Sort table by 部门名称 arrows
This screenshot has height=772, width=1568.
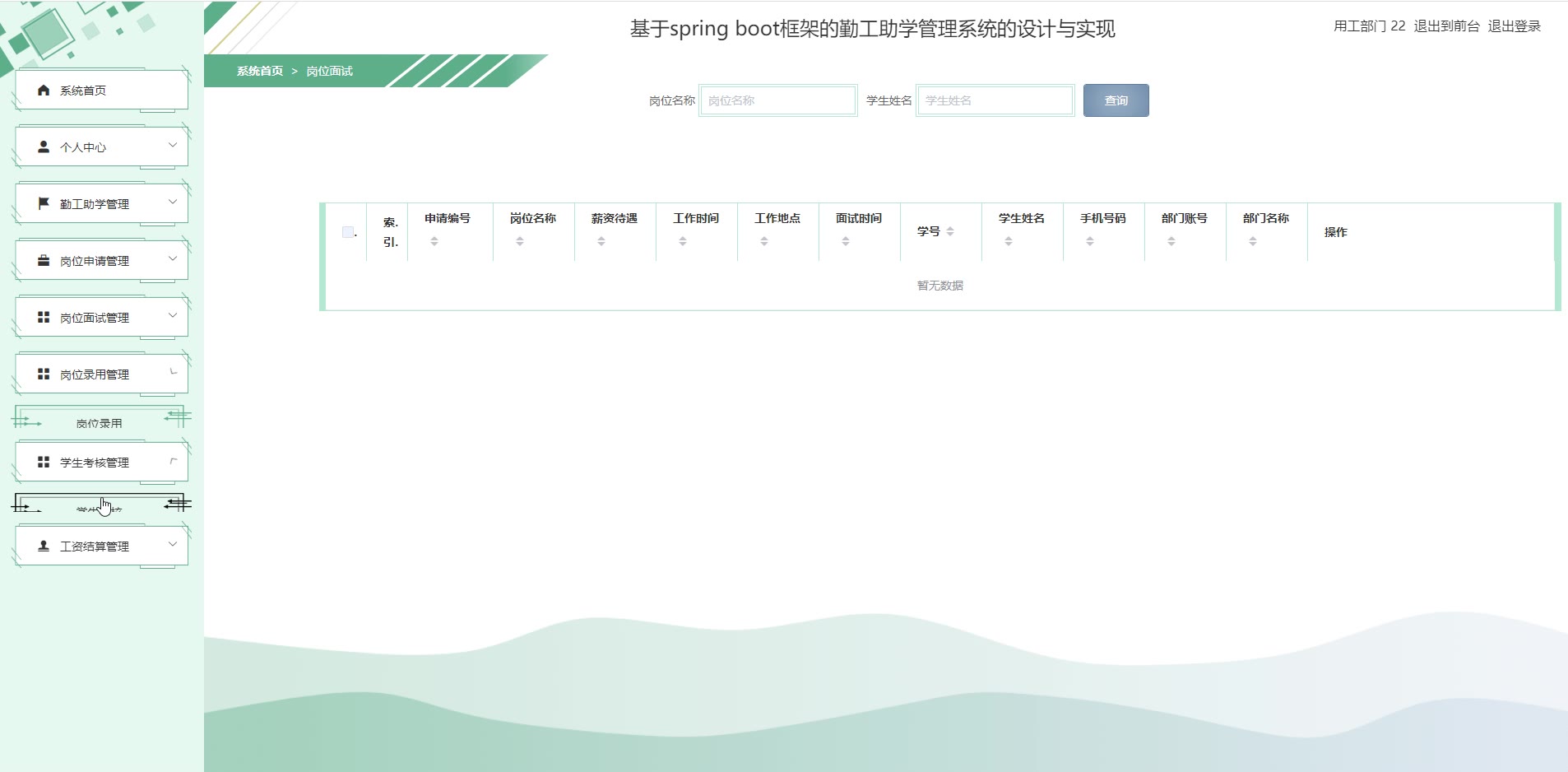click(1253, 241)
